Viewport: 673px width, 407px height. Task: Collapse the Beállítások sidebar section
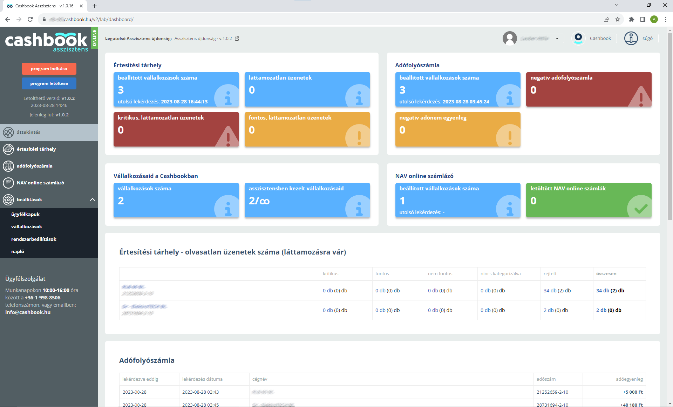(x=92, y=200)
